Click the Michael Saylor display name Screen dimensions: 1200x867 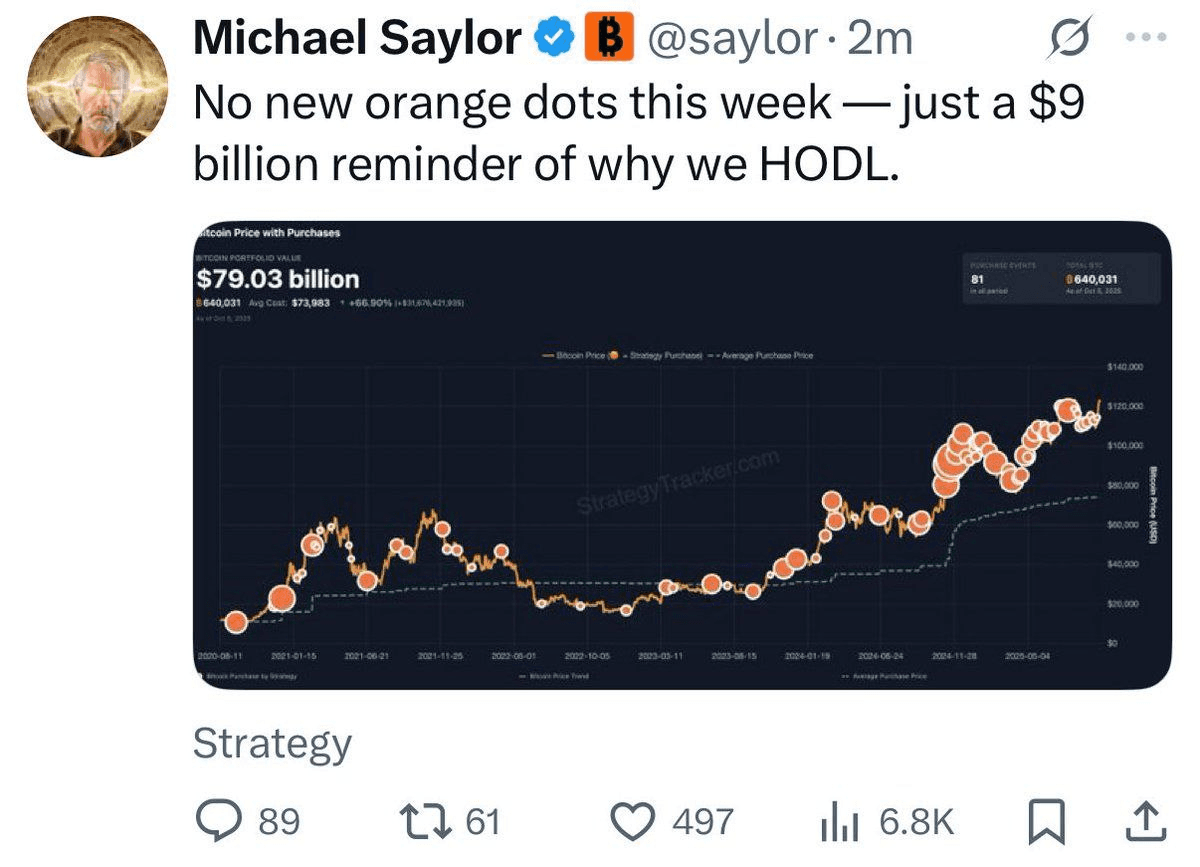pyautogui.click(x=356, y=40)
